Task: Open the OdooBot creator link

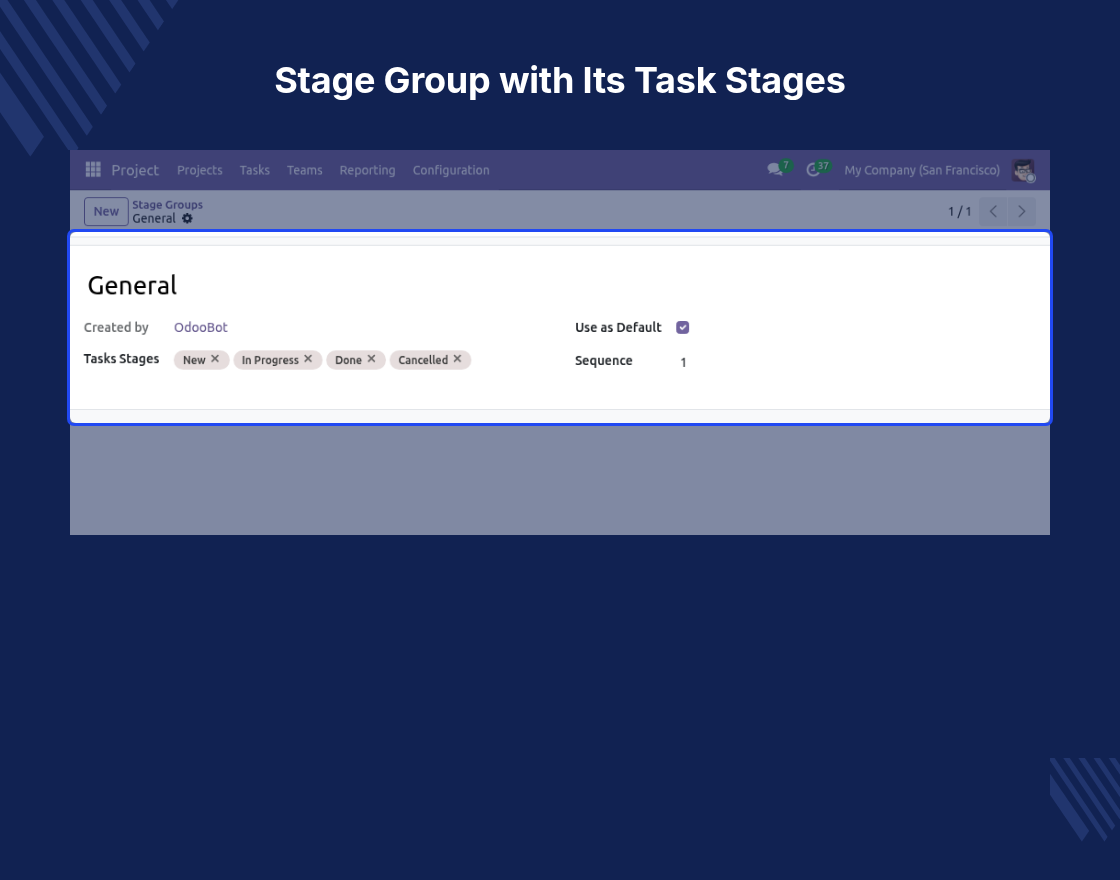Action: 201,327
